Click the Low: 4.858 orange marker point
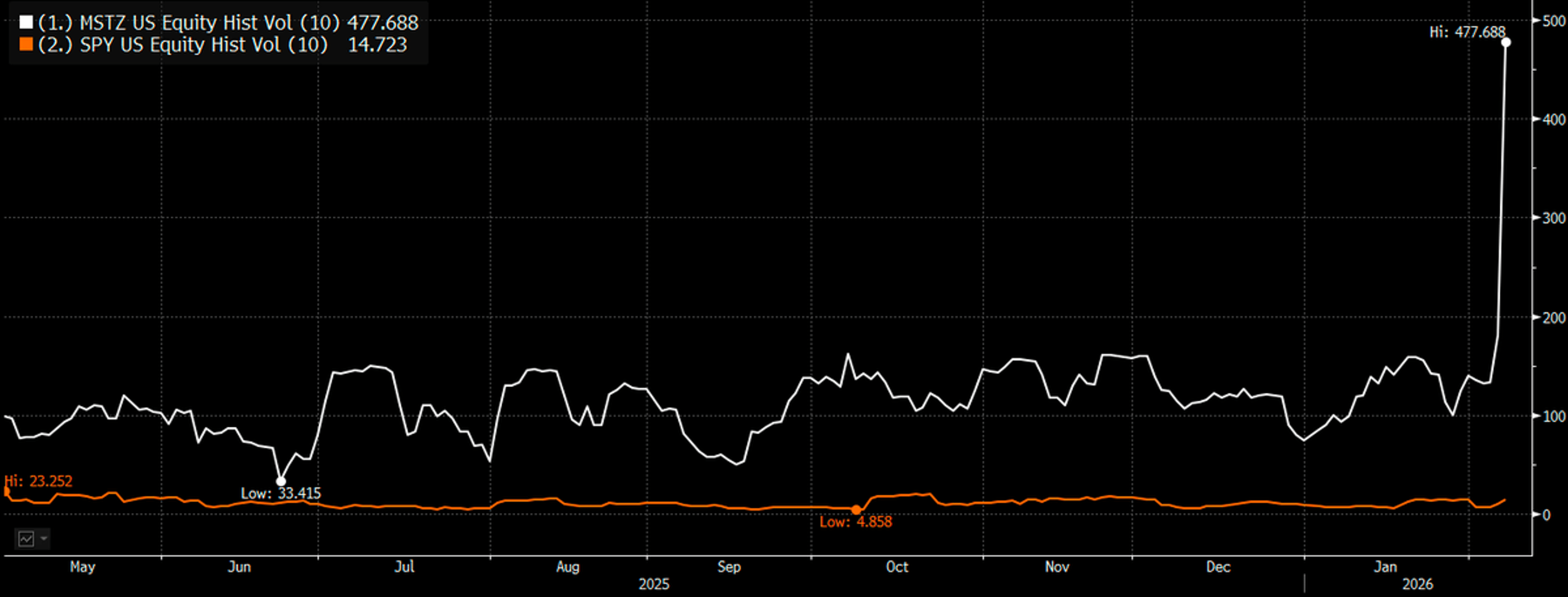This screenshot has width=1568, height=597. point(857,510)
